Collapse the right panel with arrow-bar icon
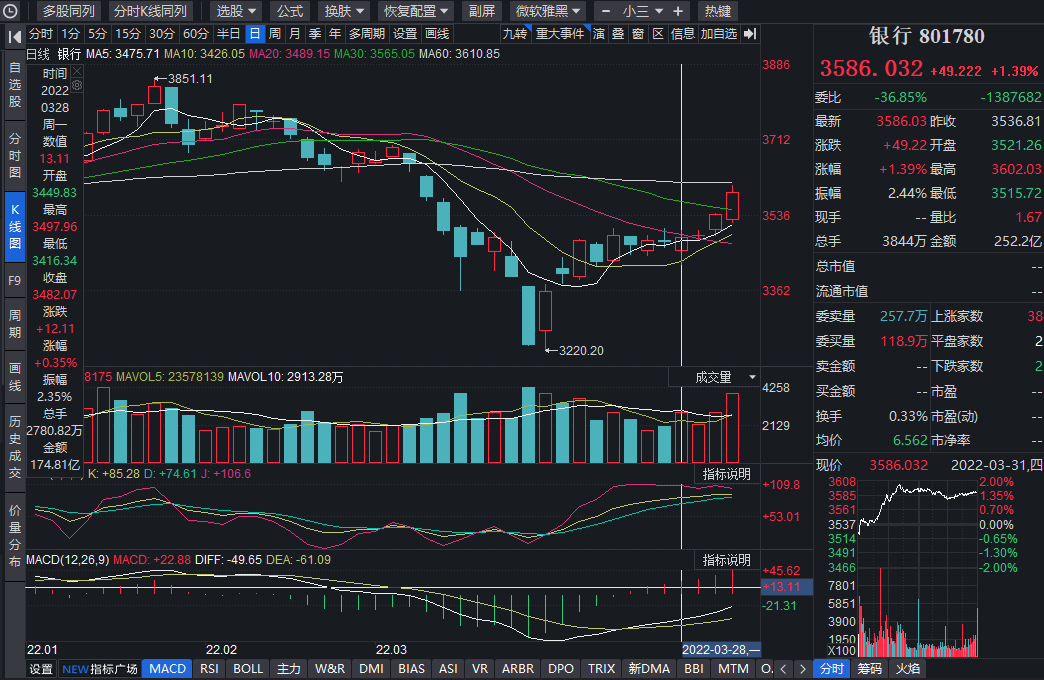1044x680 pixels. 750,34
